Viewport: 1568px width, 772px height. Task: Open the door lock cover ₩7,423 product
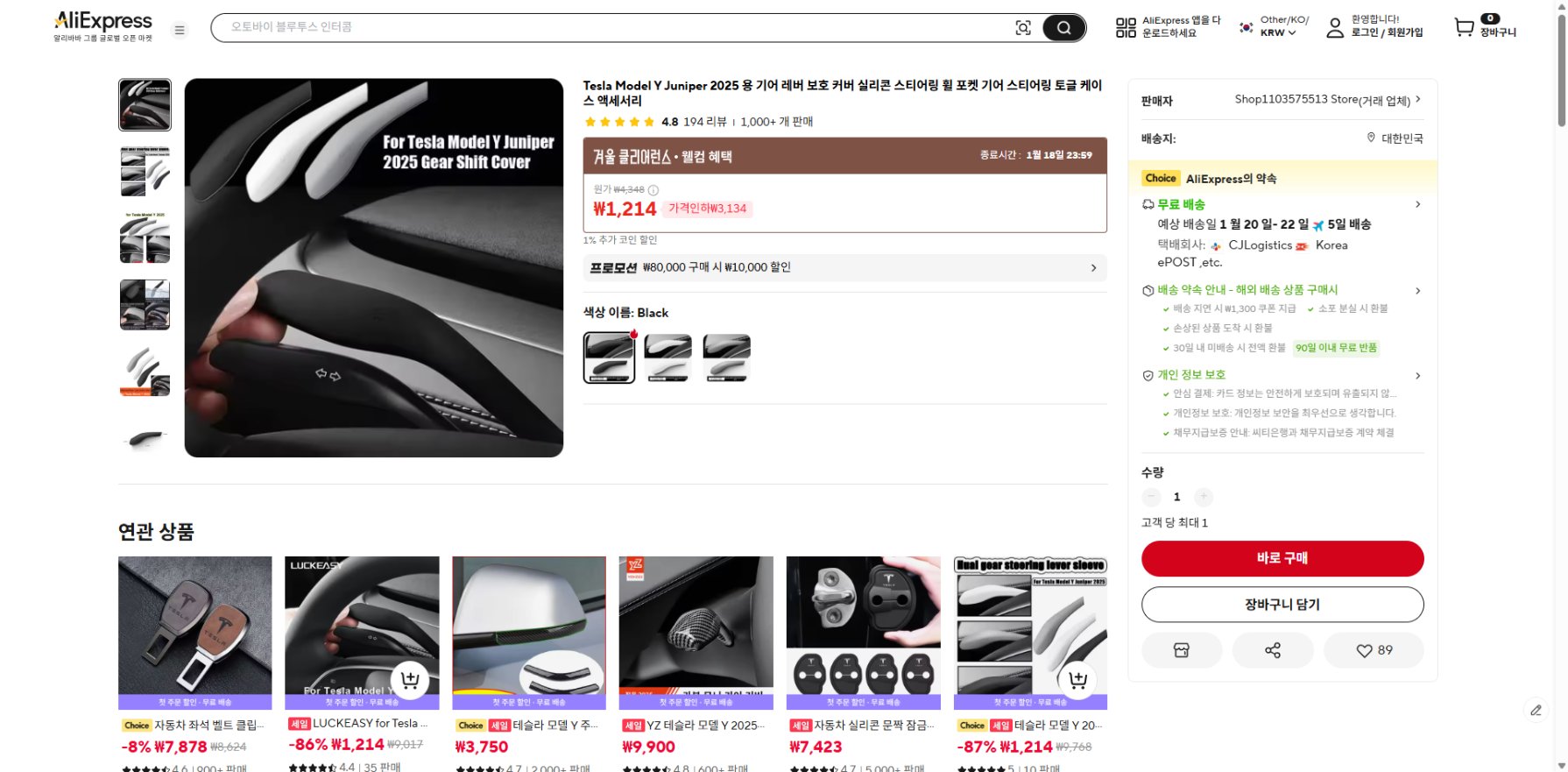tap(864, 633)
